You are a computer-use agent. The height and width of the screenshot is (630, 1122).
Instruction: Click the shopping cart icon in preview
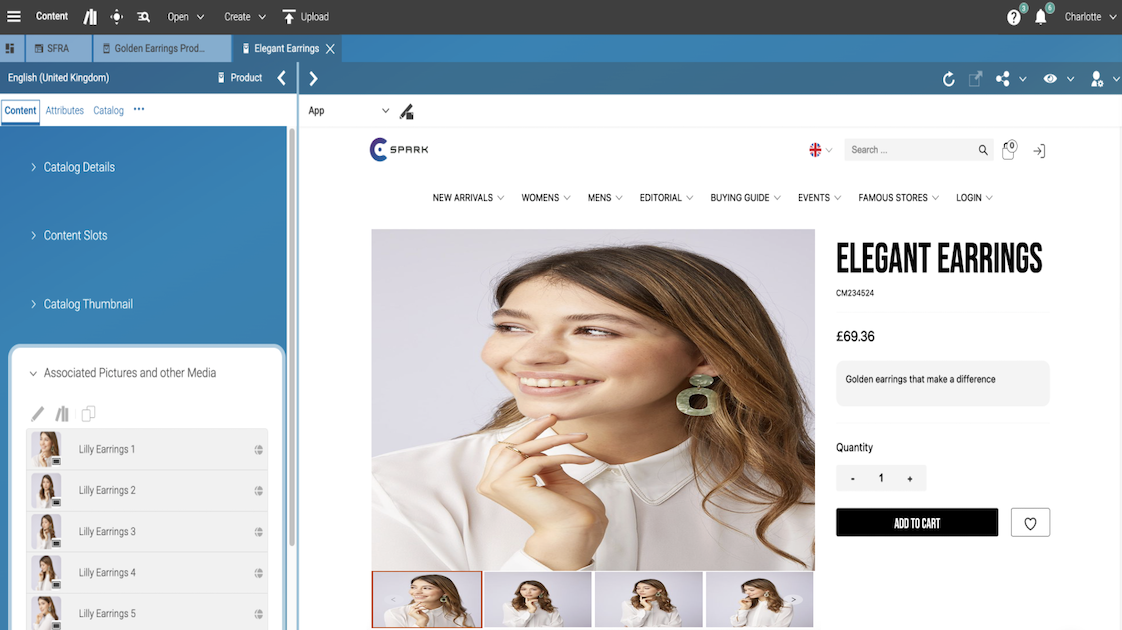pyautogui.click(x=1008, y=150)
